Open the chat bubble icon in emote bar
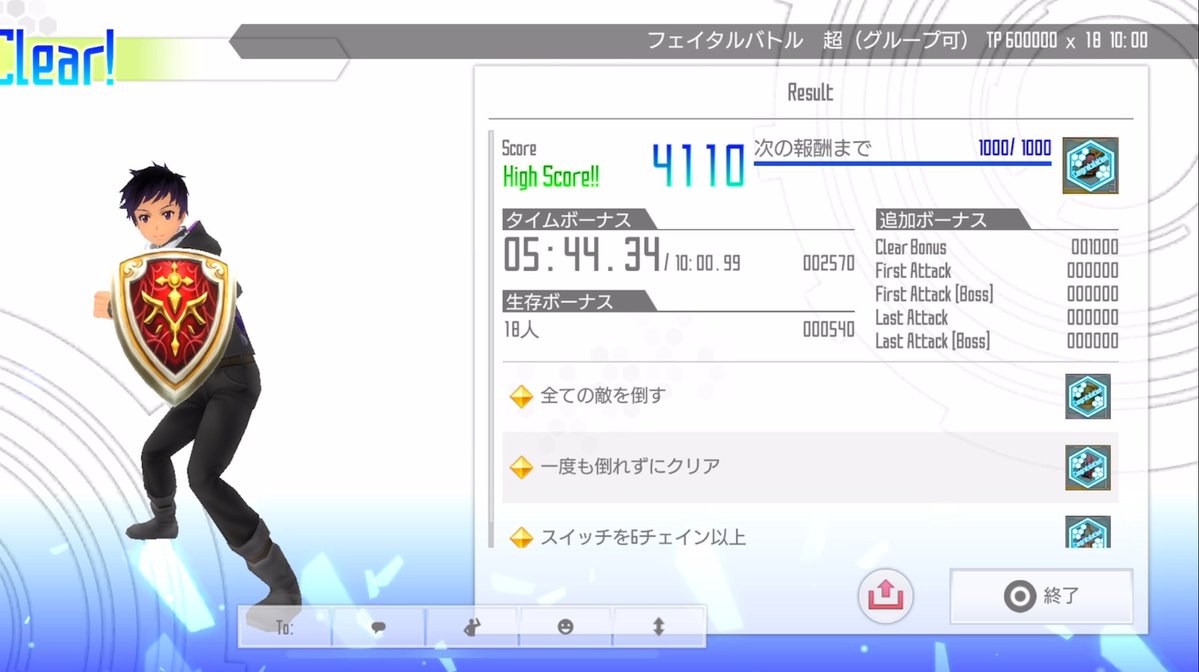 coord(379,627)
